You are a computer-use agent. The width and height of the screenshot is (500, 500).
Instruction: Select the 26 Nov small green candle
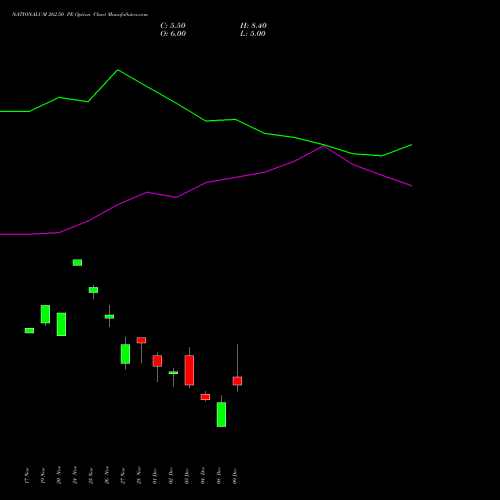tap(109, 317)
